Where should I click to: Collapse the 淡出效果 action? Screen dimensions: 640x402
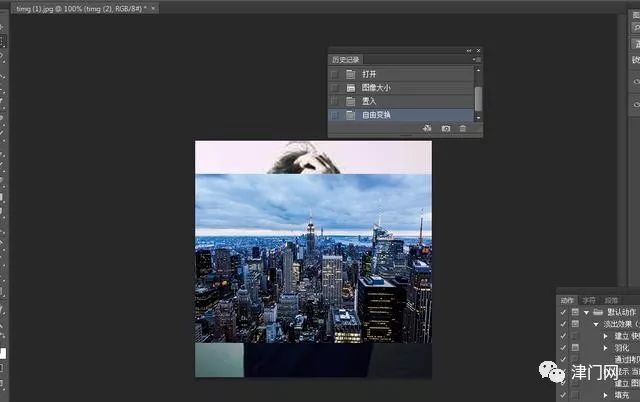coord(596,324)
